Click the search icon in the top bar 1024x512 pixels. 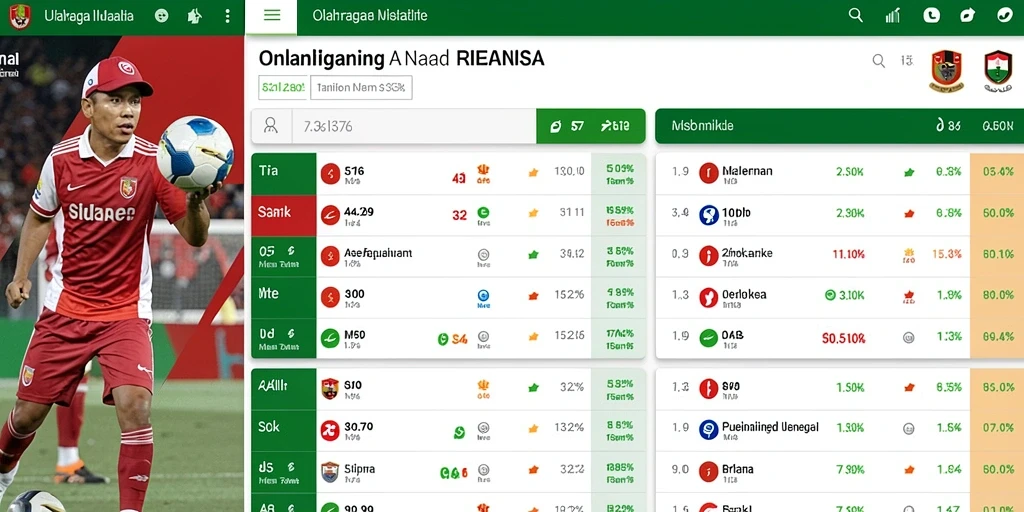pyautogui.click(x=856, y=16)
